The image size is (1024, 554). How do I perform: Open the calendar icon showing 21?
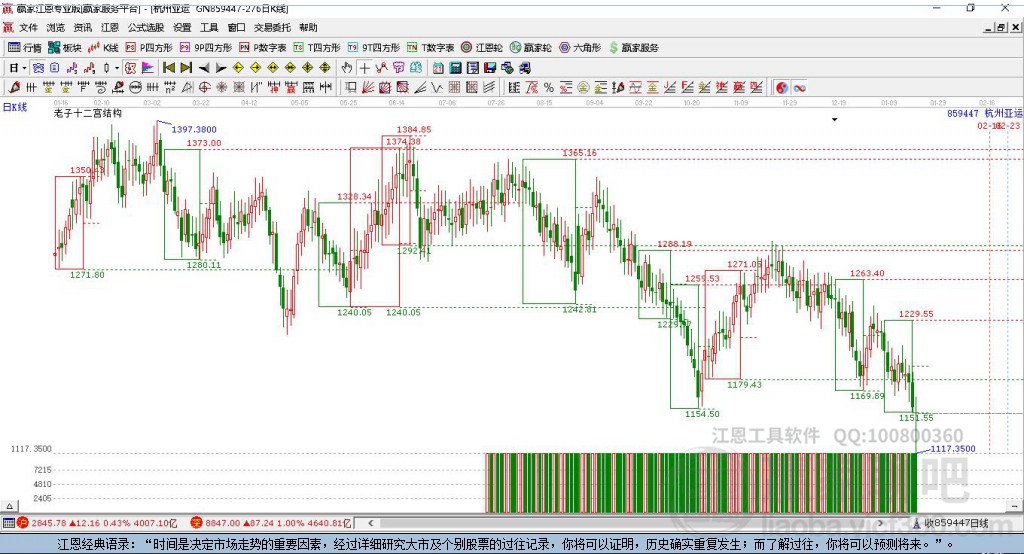(438, 68)
